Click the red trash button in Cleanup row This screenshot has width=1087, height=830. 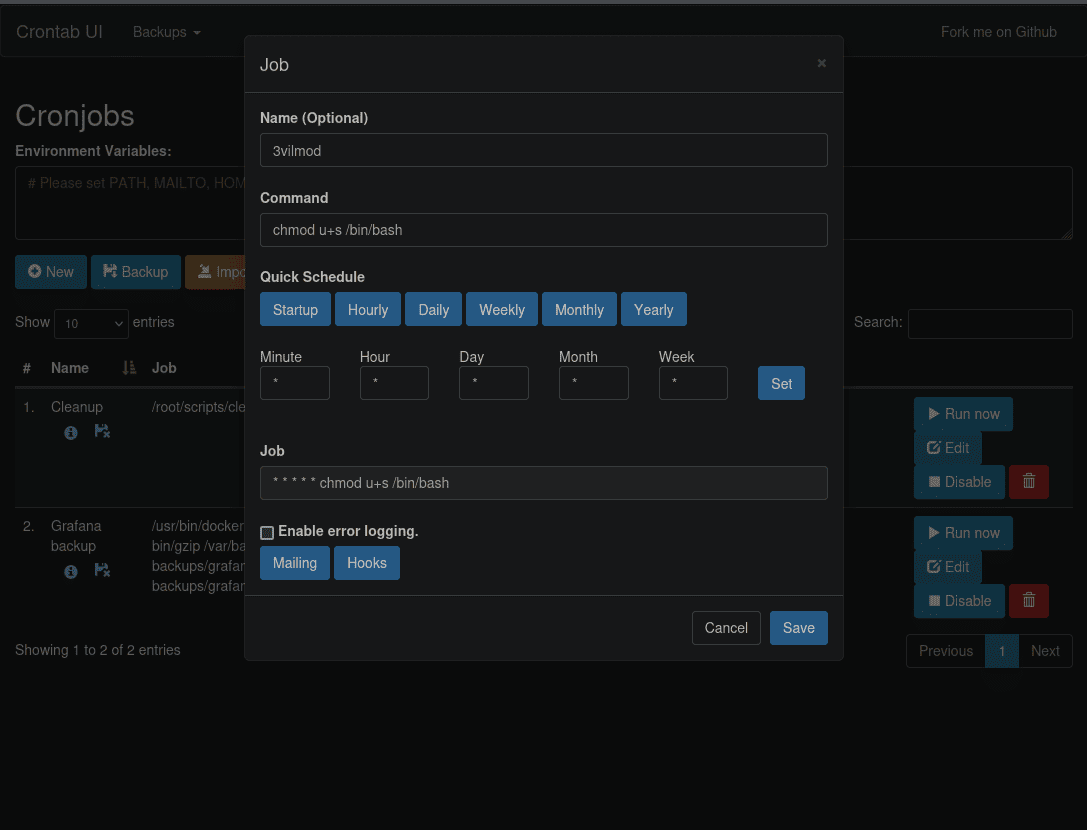(x=1028, y=482)
